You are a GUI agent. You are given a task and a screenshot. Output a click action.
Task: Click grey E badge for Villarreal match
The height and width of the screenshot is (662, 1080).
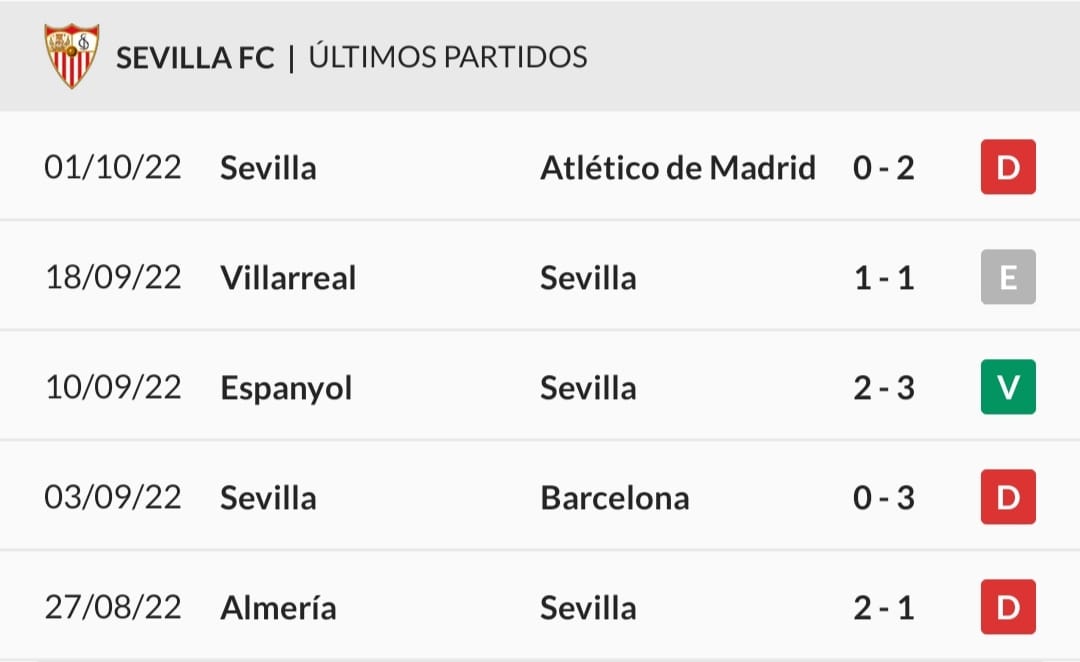1008,277
